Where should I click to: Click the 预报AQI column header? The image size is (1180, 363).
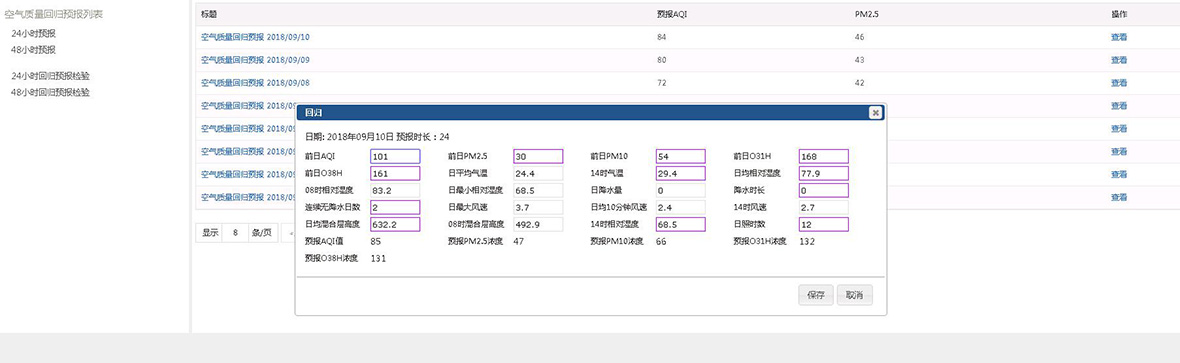[x=671, y=14]
